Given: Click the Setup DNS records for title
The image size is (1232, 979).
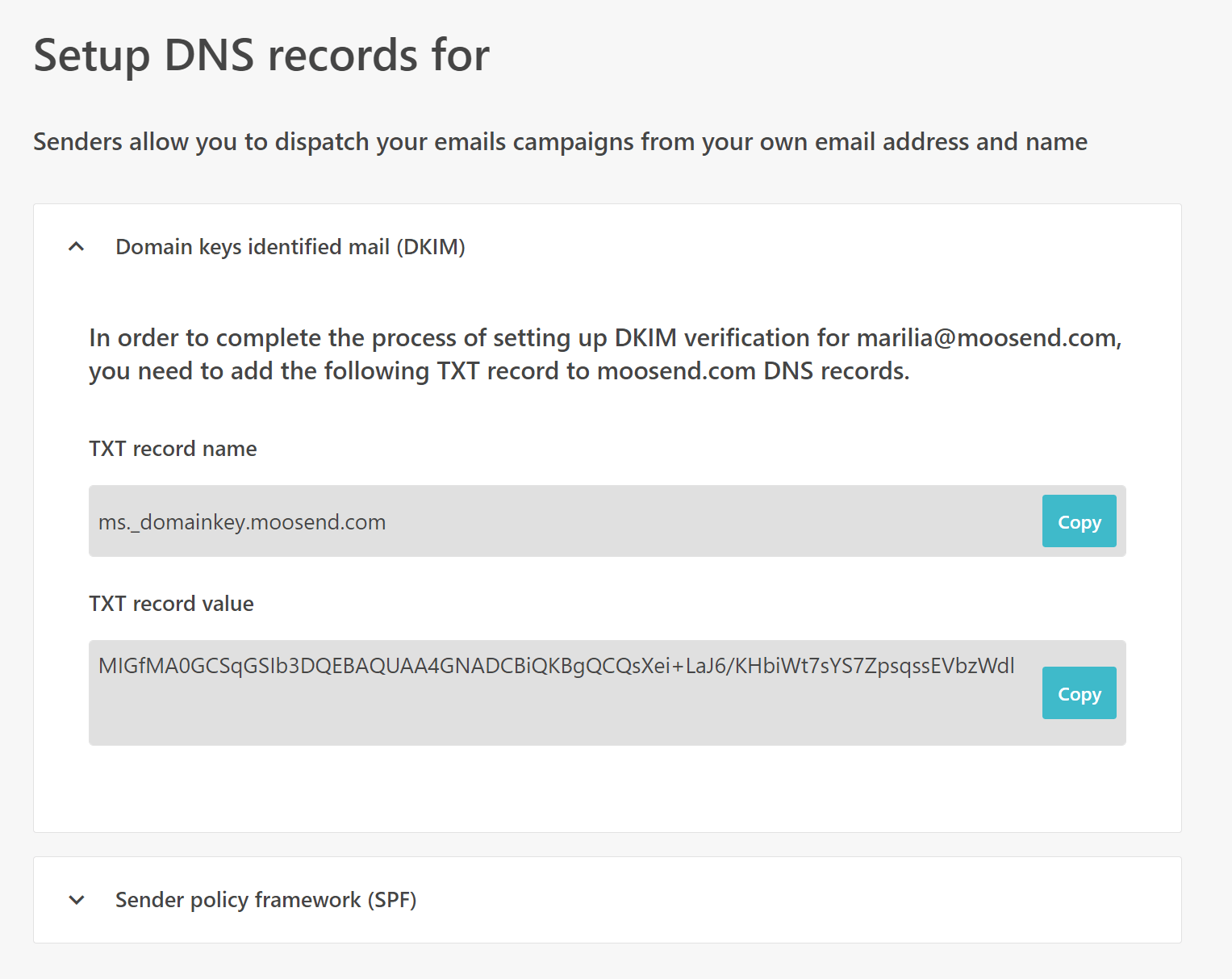Looking at the screenshot, I should (261, 55).
